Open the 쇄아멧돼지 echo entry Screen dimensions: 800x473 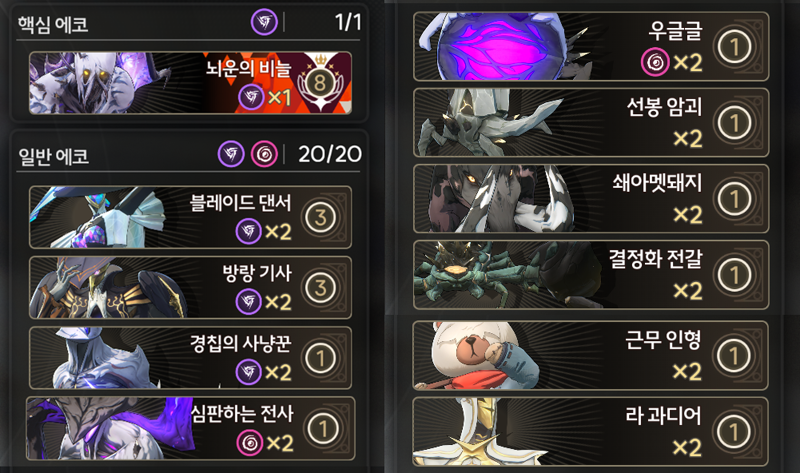coord(591,198)
